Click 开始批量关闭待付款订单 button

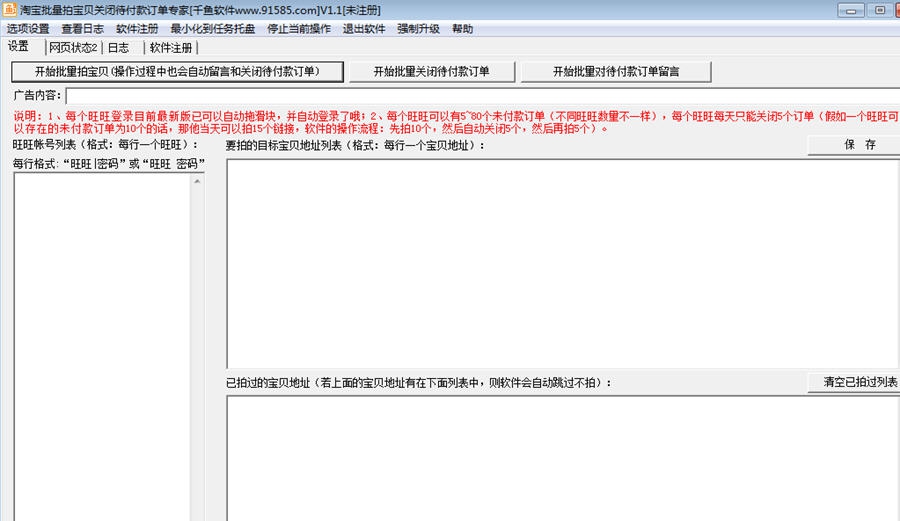pos(432,72)
